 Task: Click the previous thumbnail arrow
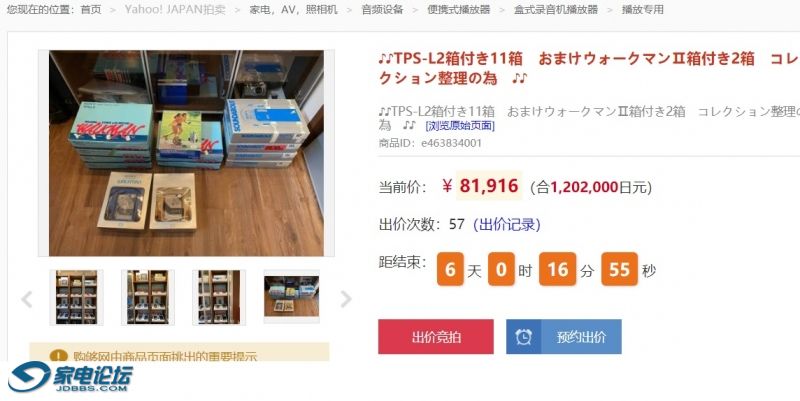(x=27, y=299)
